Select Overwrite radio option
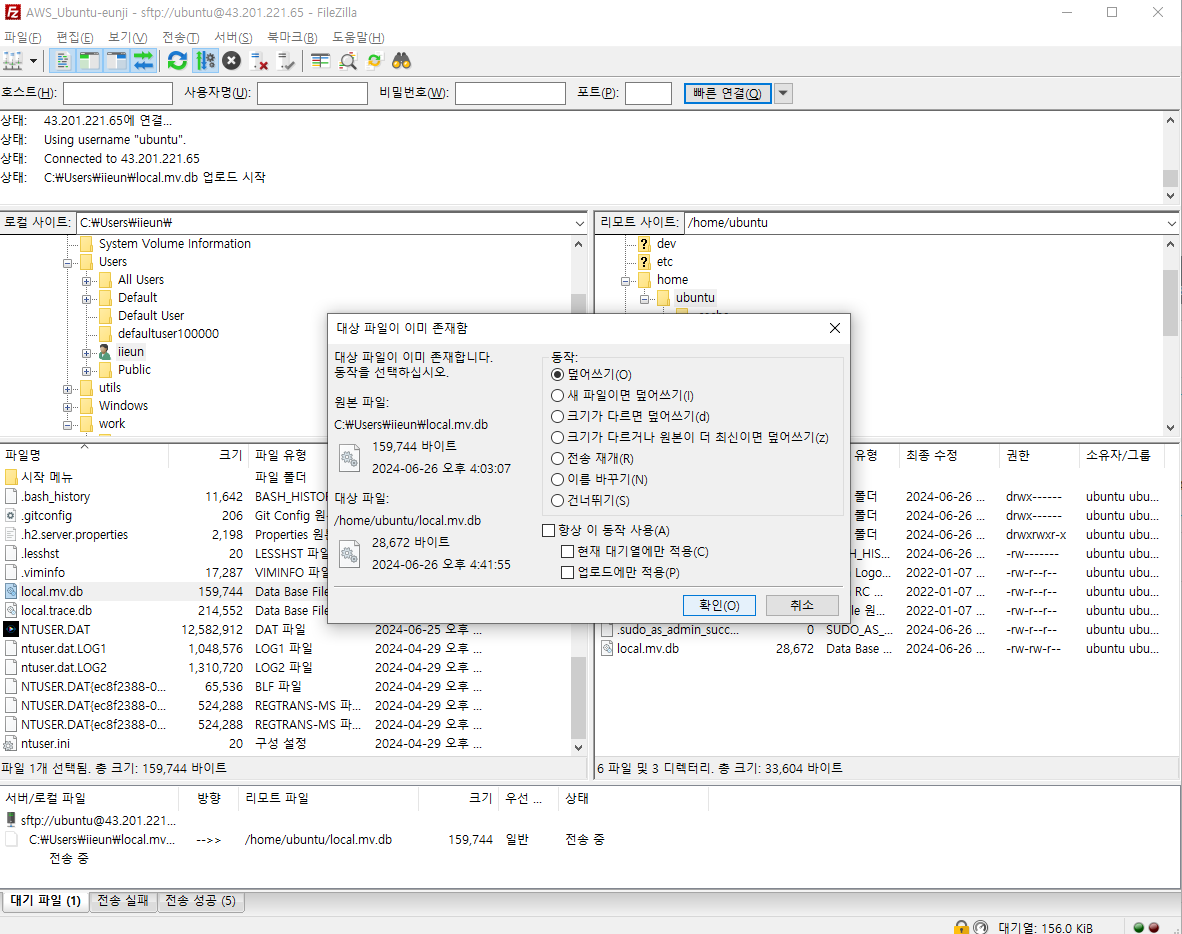Viewport: 1182px width, 934px height. (x=557, y=375)
